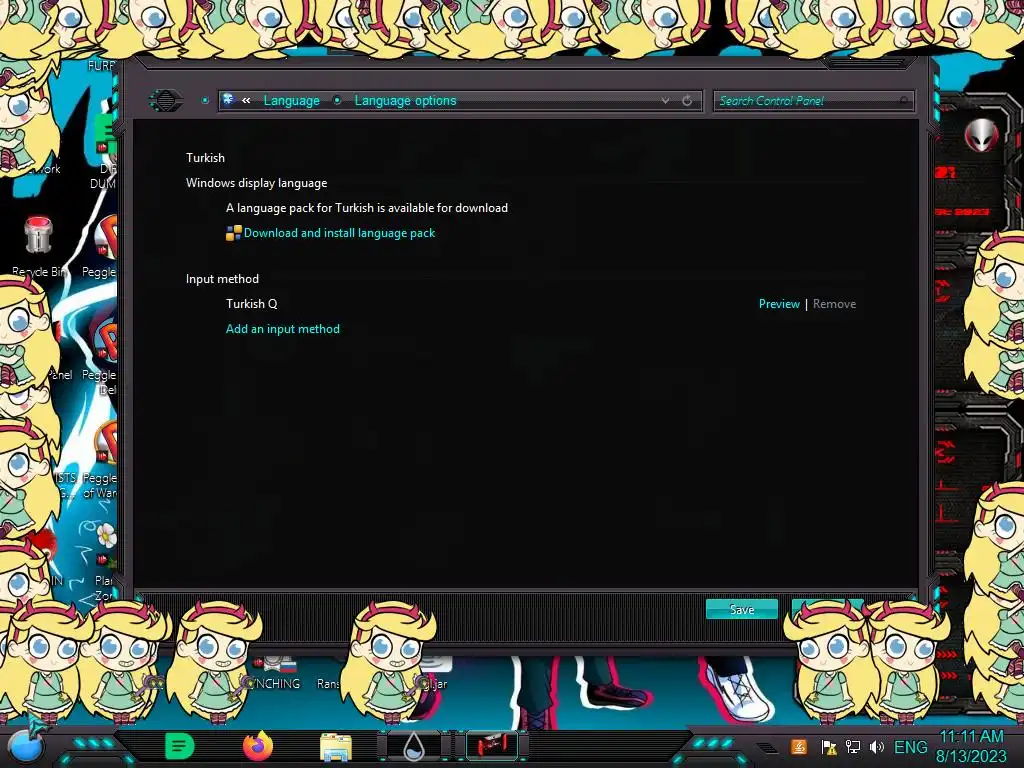Image resolution: width=1024 pixels, height=768 pixels.
Task: Click the back navigation button in Control Panel
Action: pyautogui.click(x=166, y=101)
